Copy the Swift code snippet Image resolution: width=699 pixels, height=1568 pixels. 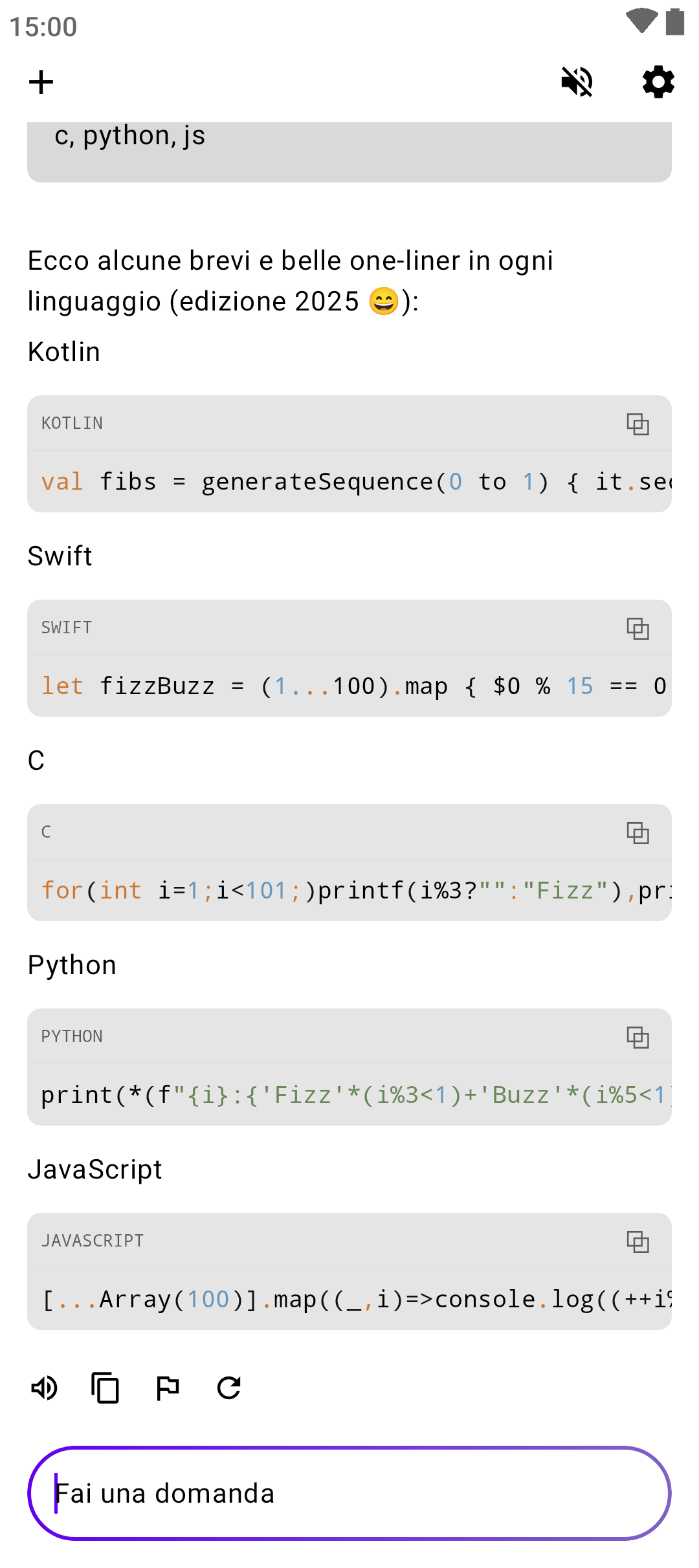coord(638,629)
